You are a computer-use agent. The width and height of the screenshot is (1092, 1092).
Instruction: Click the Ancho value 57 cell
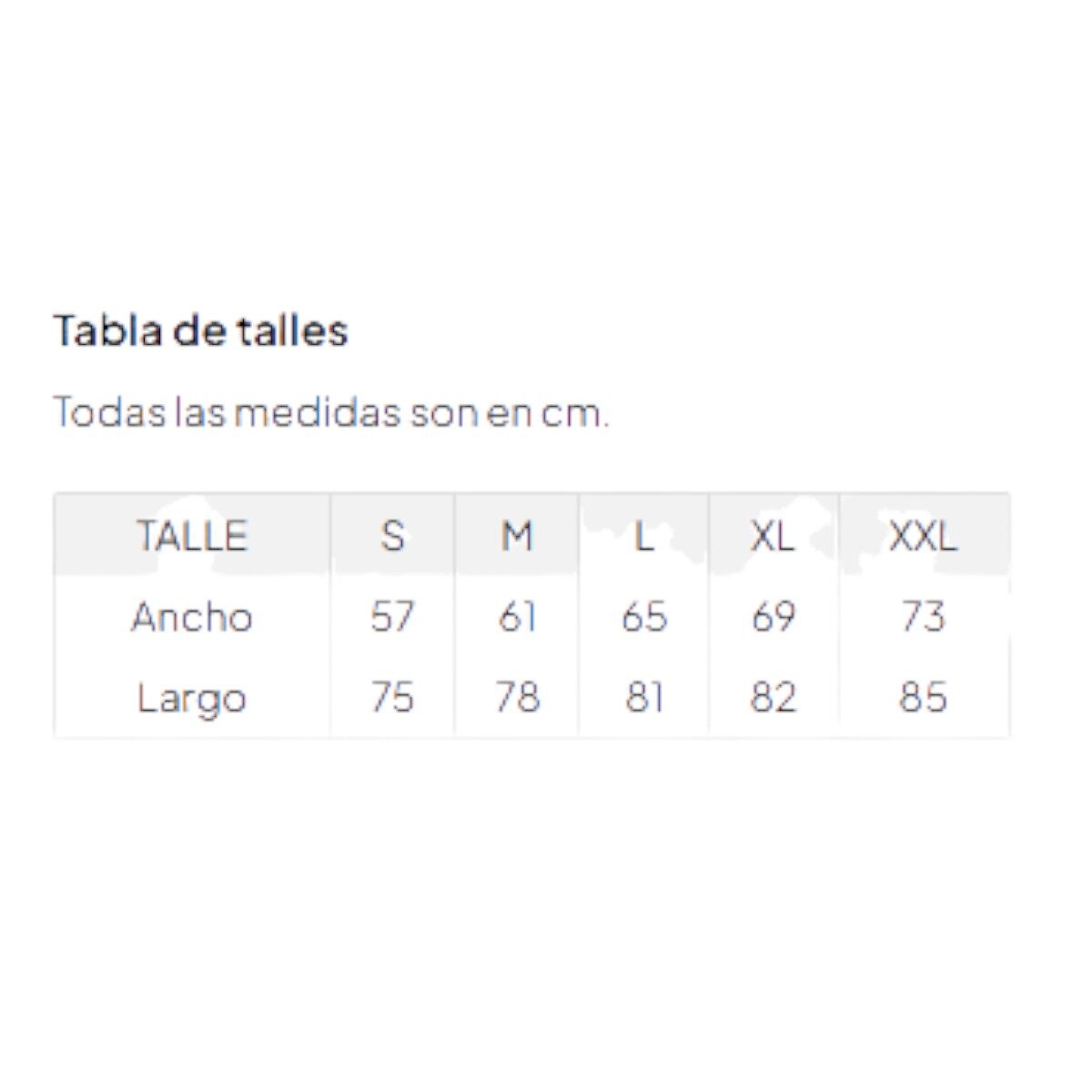click(x=392, y=617)
